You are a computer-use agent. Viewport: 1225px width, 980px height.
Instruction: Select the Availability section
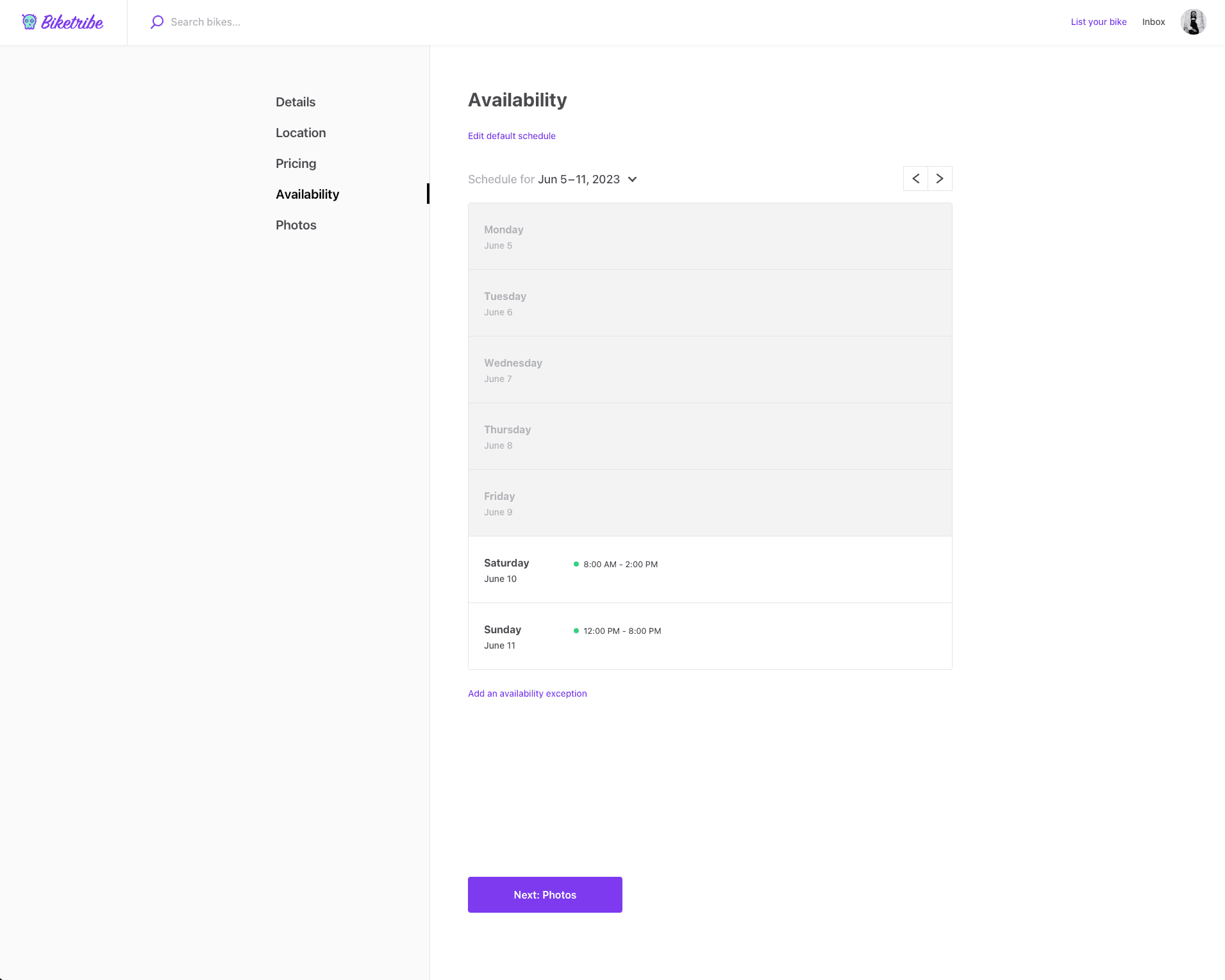tap(307, 194)
